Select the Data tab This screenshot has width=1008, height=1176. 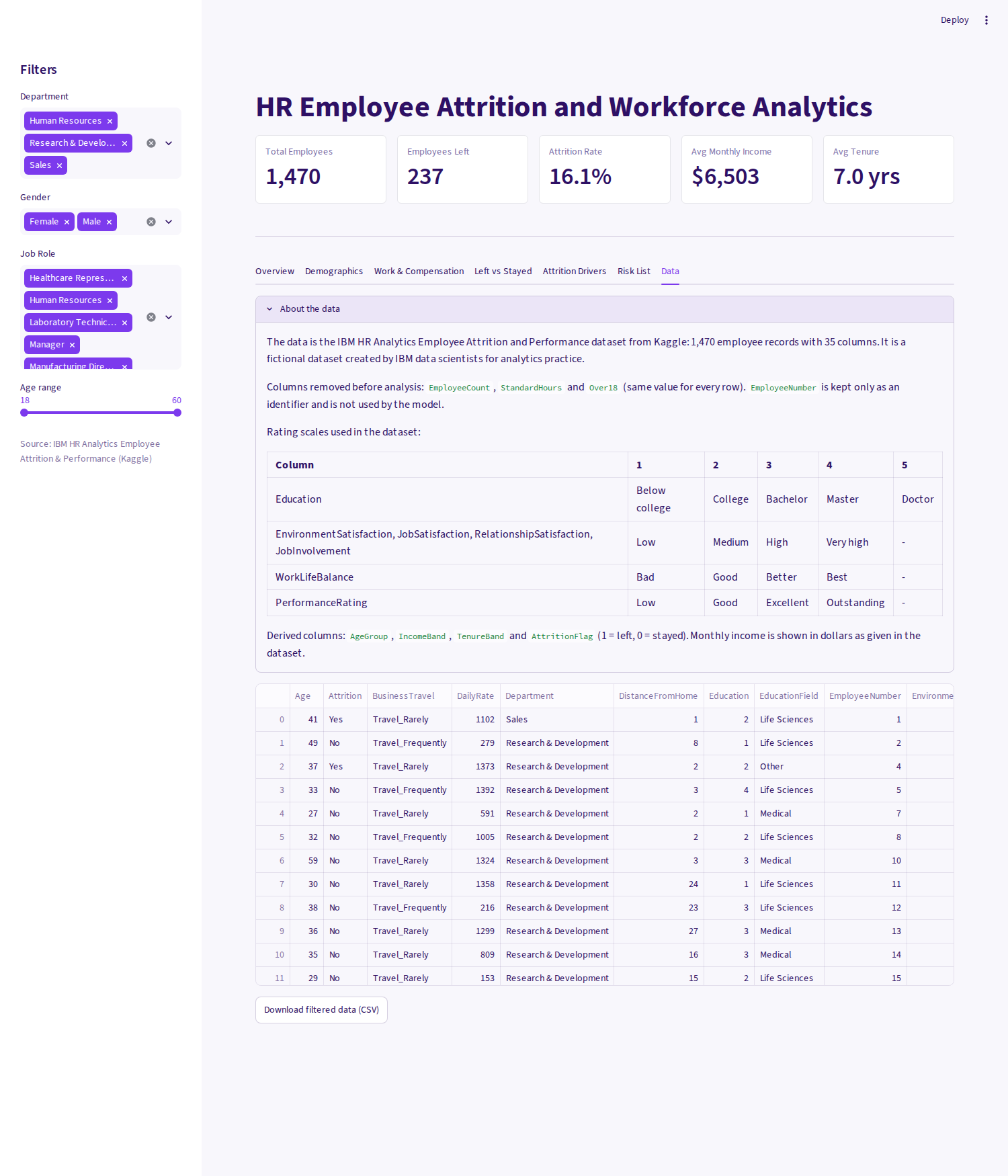click(x=670, y=271)
